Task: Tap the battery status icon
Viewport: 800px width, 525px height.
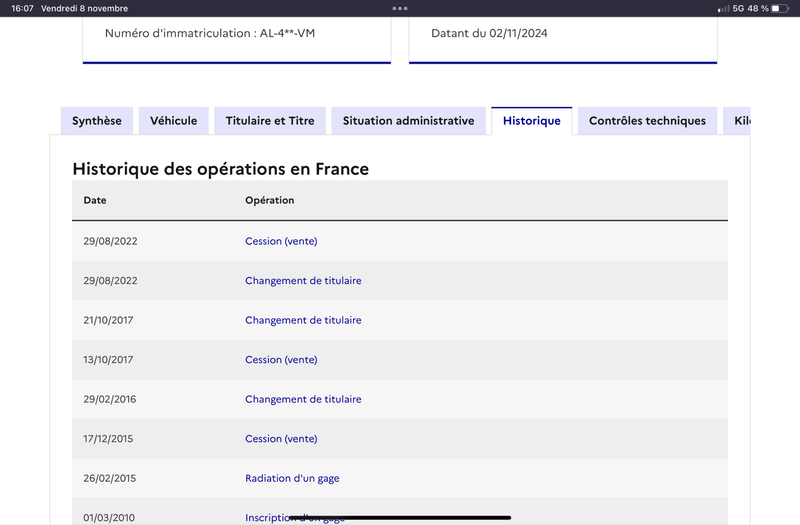Action: click(x=780, y=8)
